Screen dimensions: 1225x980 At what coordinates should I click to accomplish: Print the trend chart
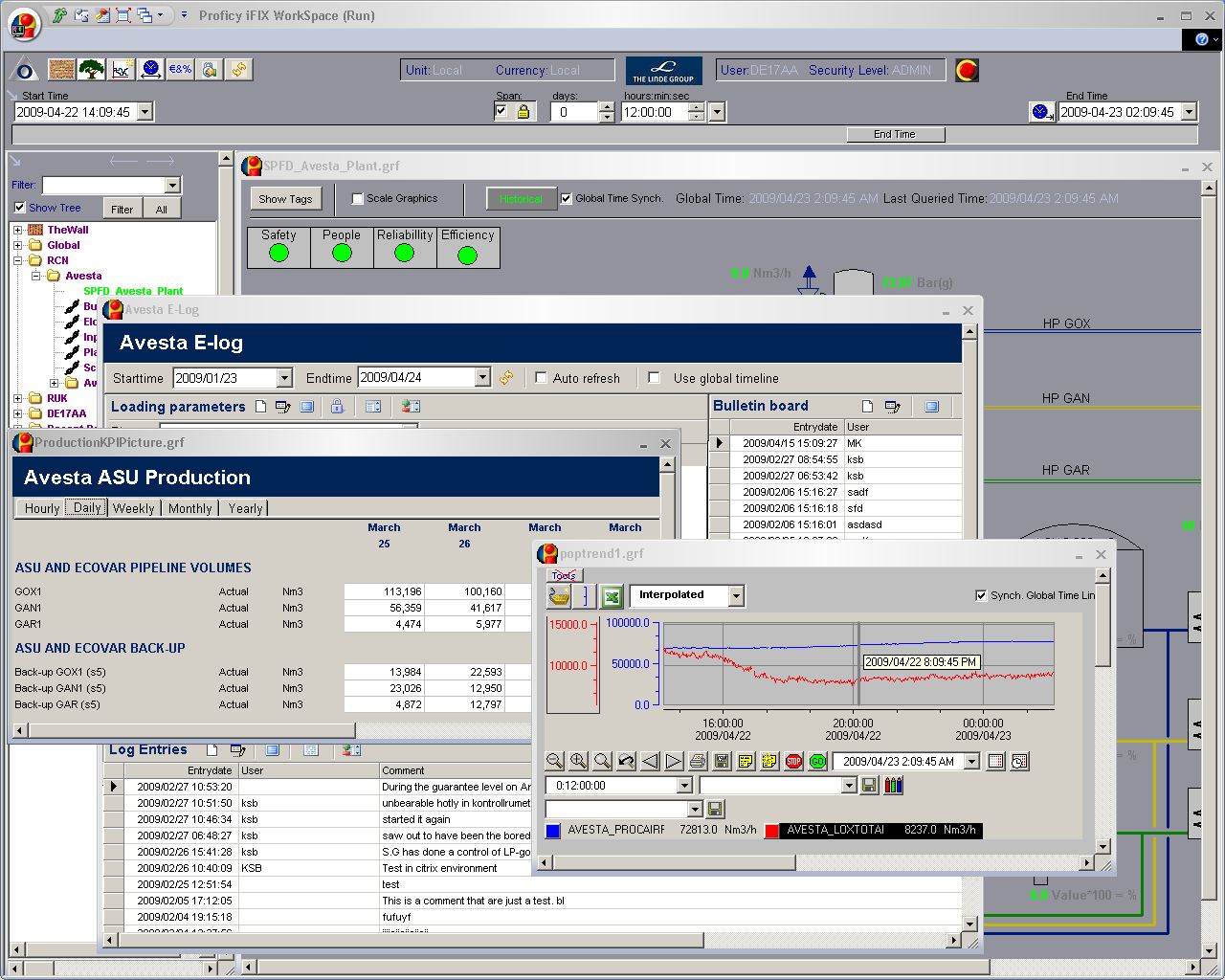698,762
